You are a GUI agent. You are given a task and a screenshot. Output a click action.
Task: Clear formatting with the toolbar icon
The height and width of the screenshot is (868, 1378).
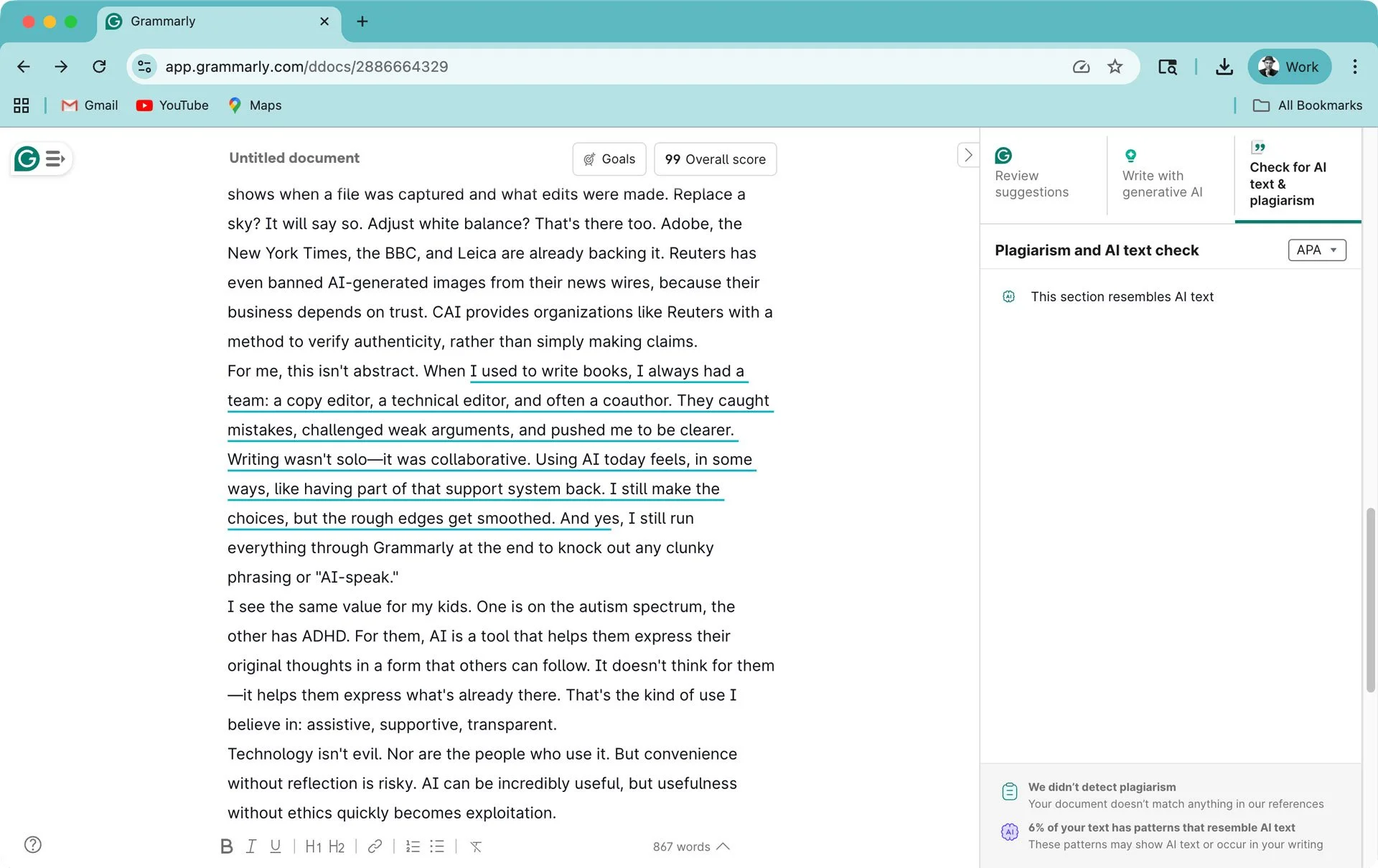point(476,846)
